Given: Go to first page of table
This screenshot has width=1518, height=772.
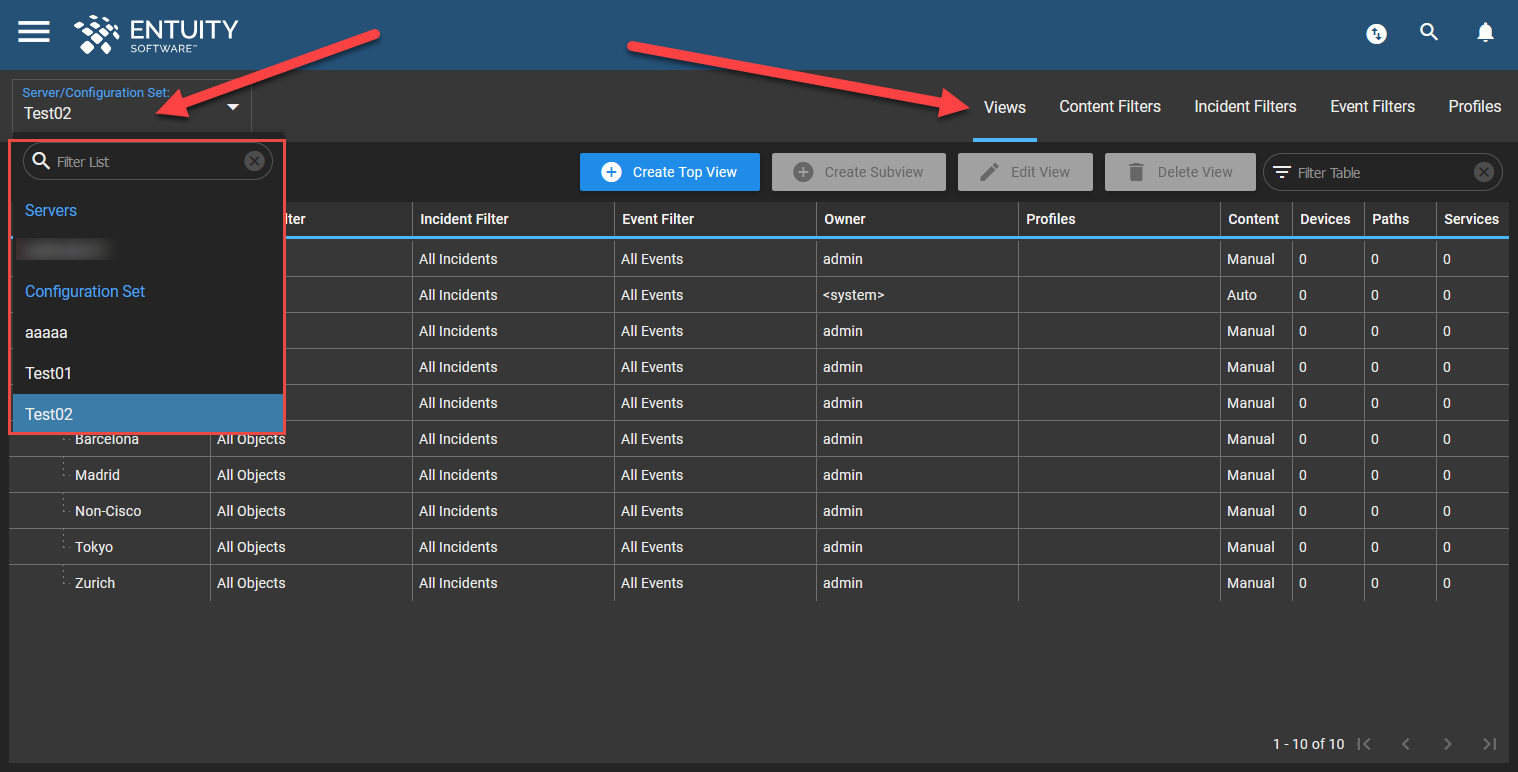Looking at the screenshot, I should 1364,744.
